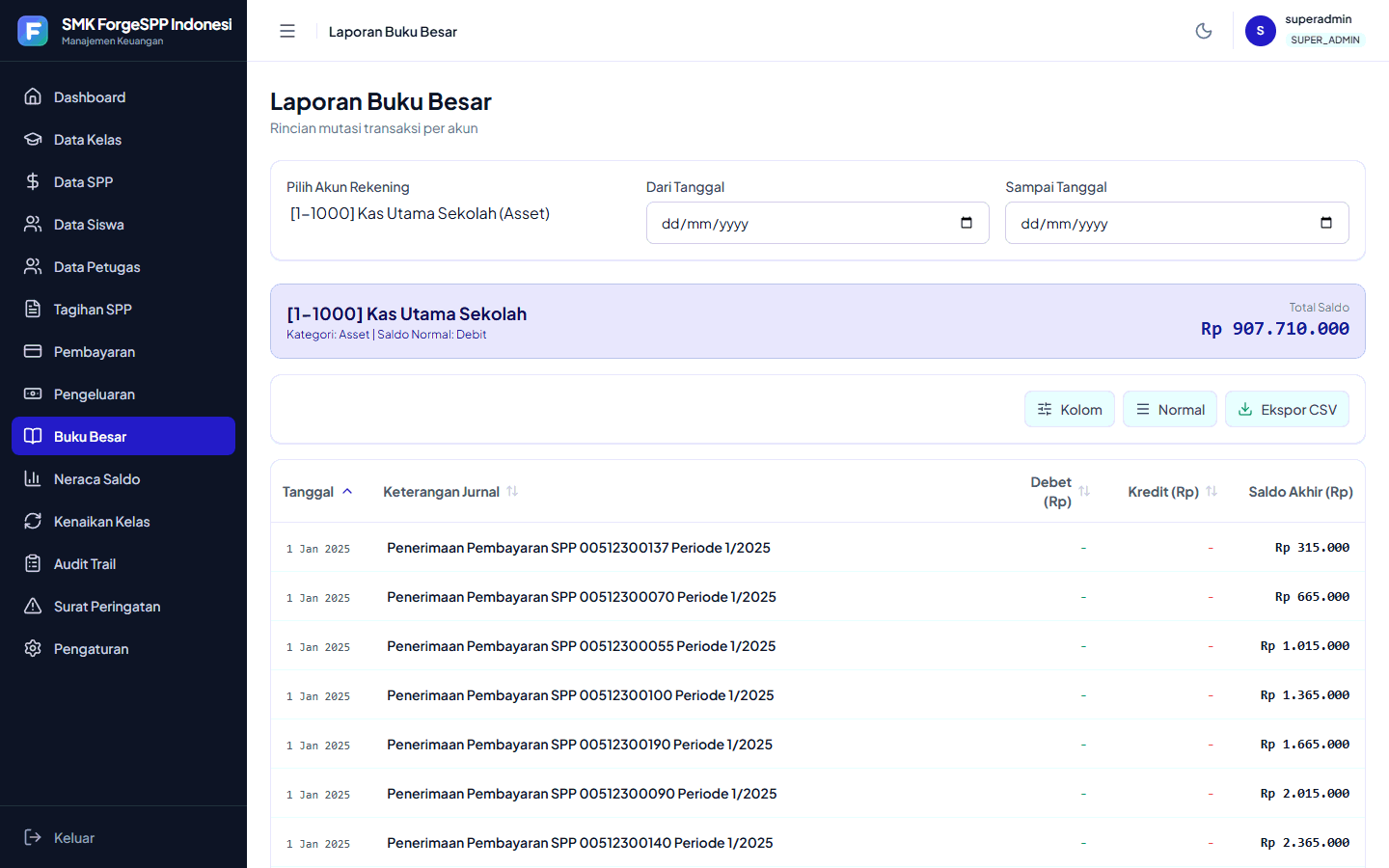
Task: Click row SPP 00512300070 Periode 1/2025
Action: point(818,597)
